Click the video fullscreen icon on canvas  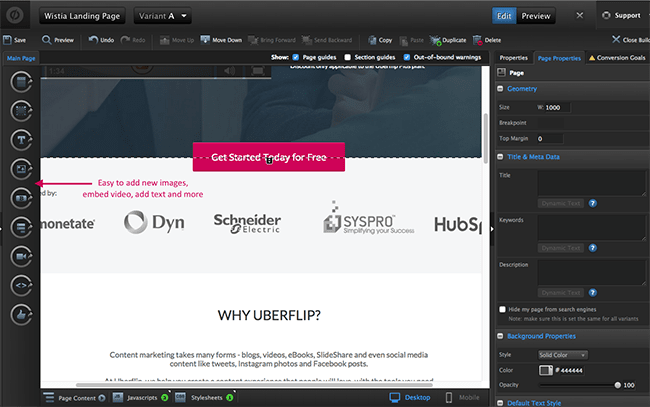click(258, 71)
